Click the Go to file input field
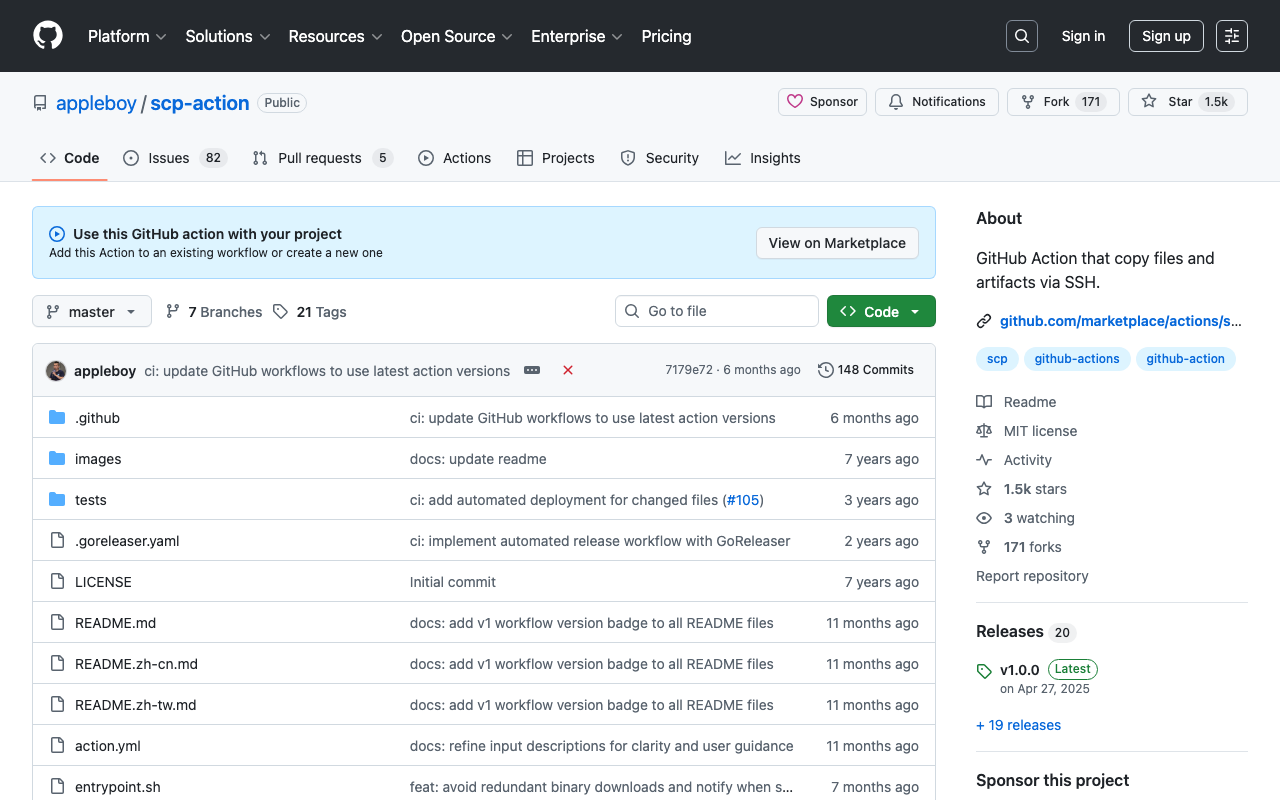 coord(717,311)
